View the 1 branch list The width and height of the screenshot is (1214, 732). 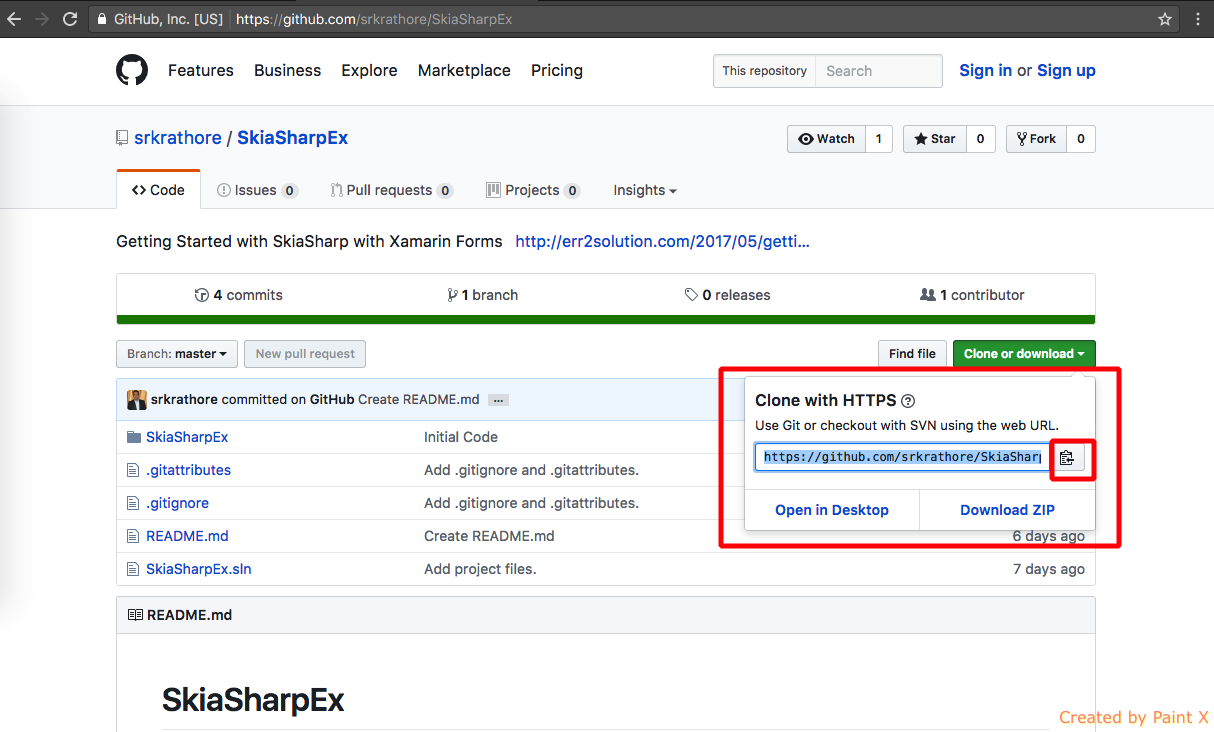pos(483,295)
